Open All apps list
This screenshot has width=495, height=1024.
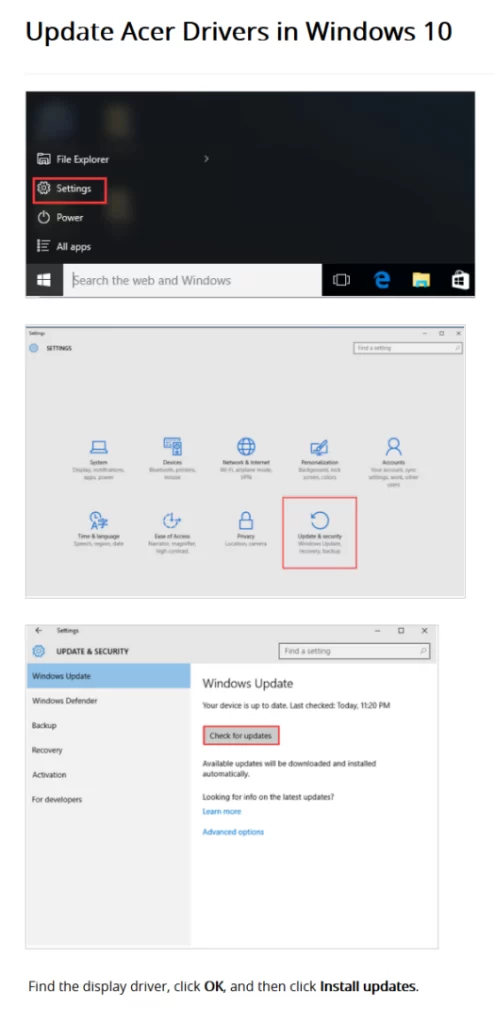pos(64,247)
